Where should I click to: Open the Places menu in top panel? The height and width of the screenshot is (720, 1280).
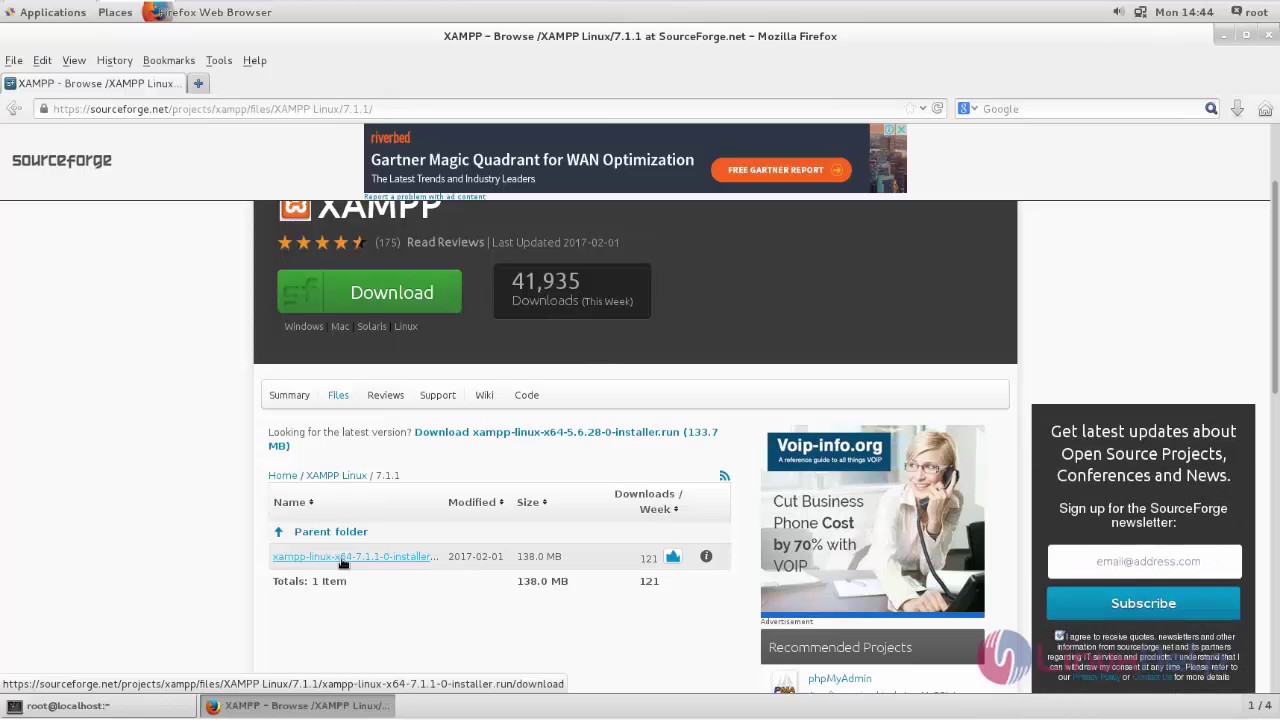tap(115, 12)
